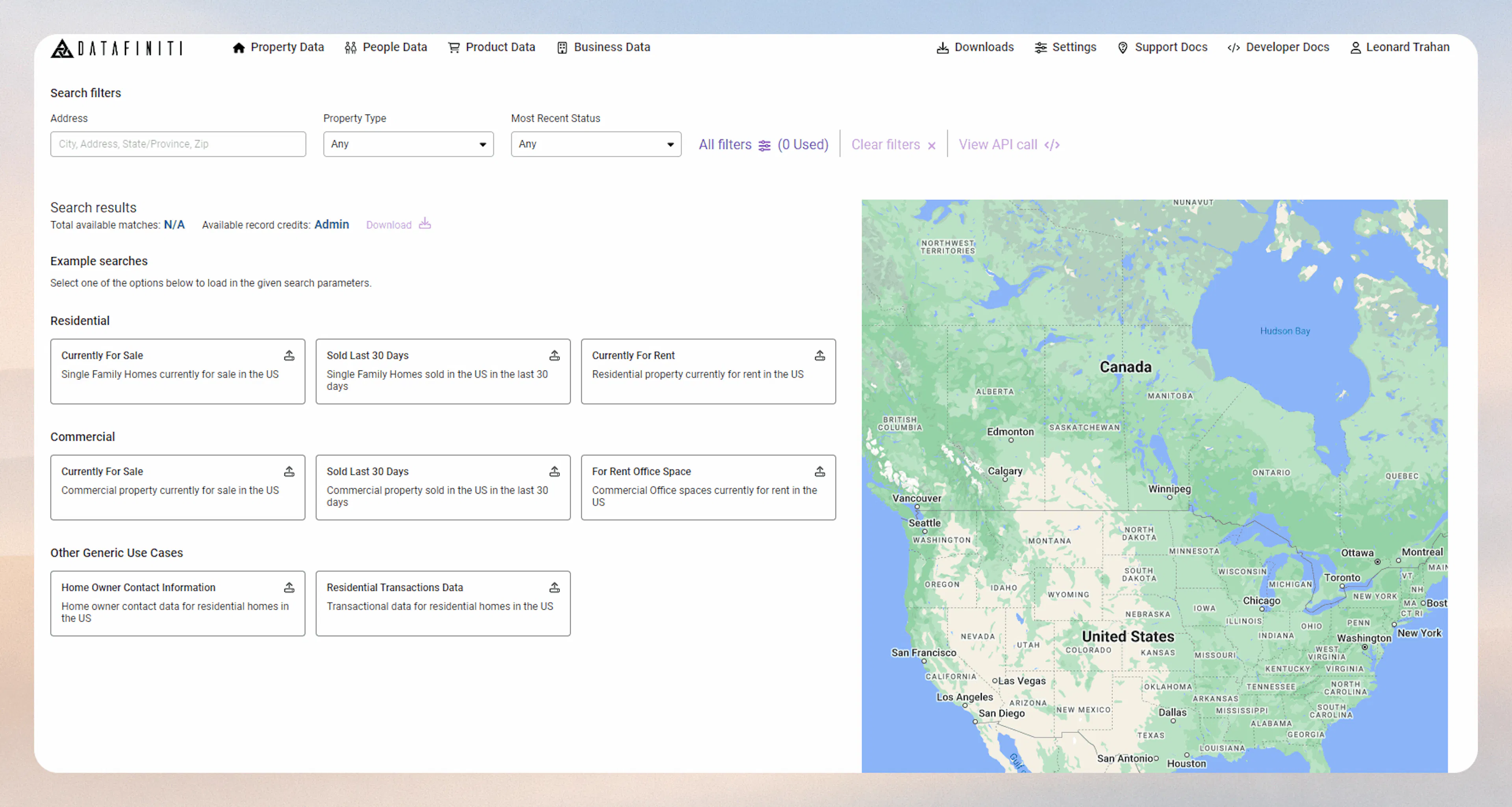Select the Sold Last 30 Days residential example
Image resolution: width=1512 pixels, height=807 pixels.
(x=443, y=372)
